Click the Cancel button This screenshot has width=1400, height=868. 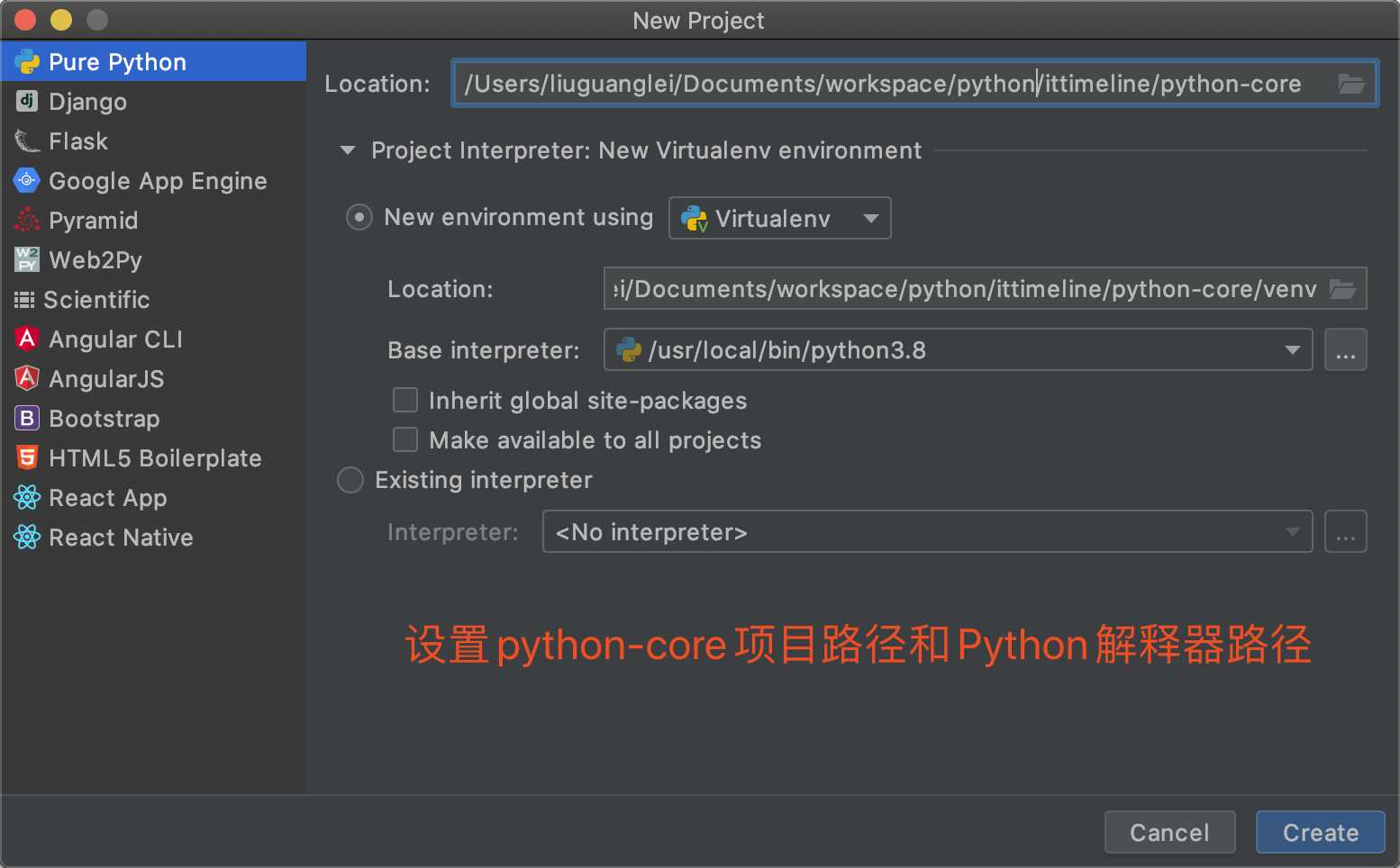1169,832
